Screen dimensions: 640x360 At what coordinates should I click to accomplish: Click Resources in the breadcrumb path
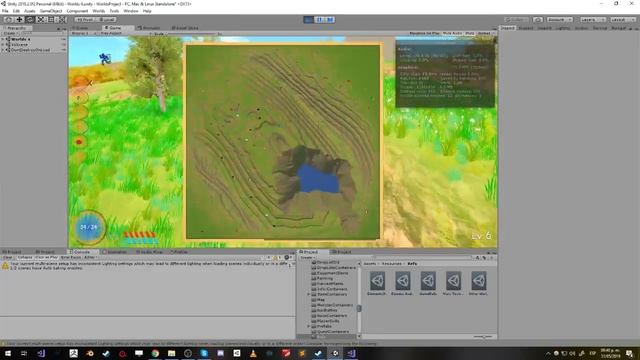click(x=391, y=264)
